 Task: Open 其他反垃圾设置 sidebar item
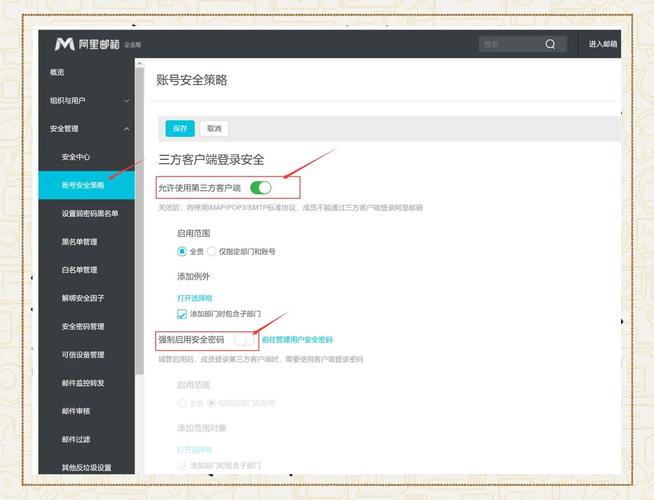tap(86, 467)
